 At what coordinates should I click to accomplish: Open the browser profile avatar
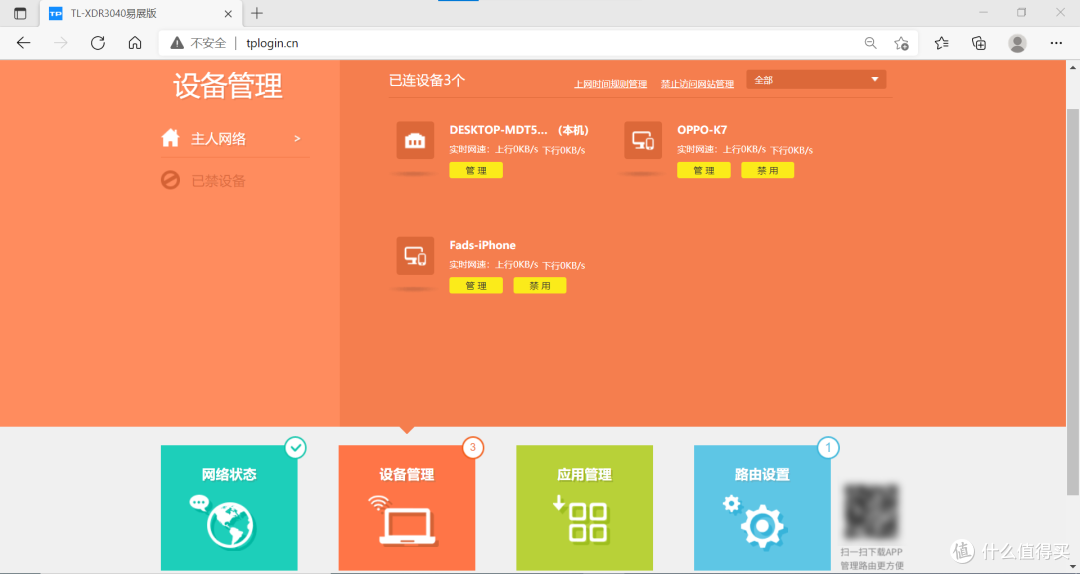coord(1017,43)
